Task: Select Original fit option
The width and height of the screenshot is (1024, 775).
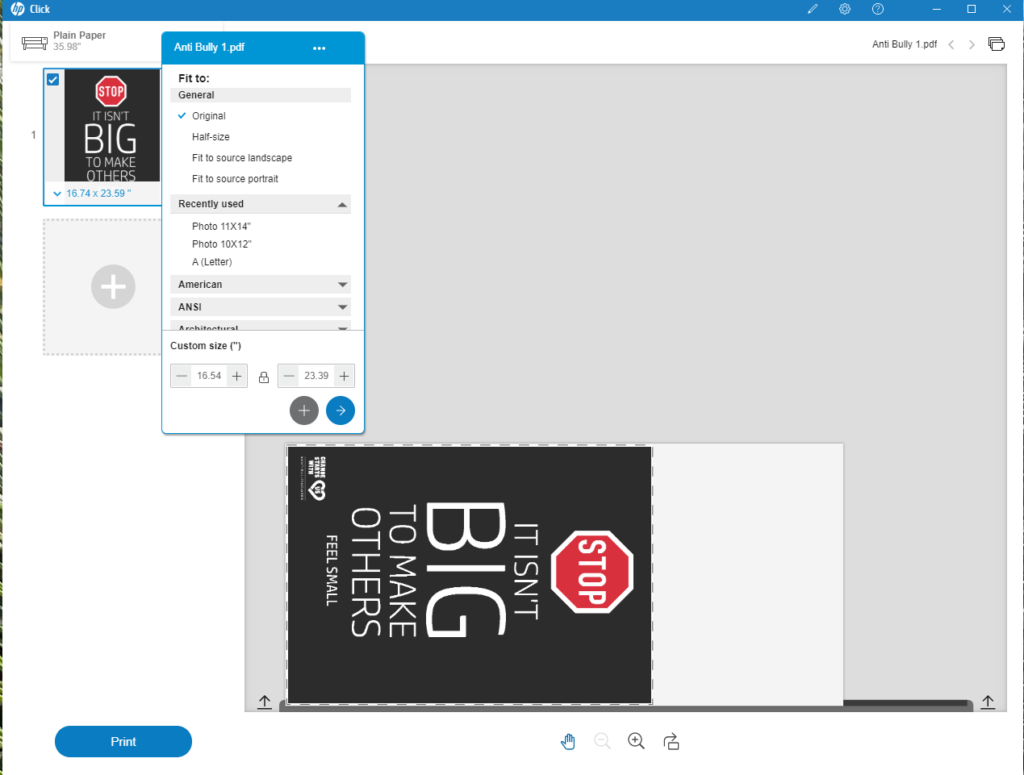Action: coord(208,116)
